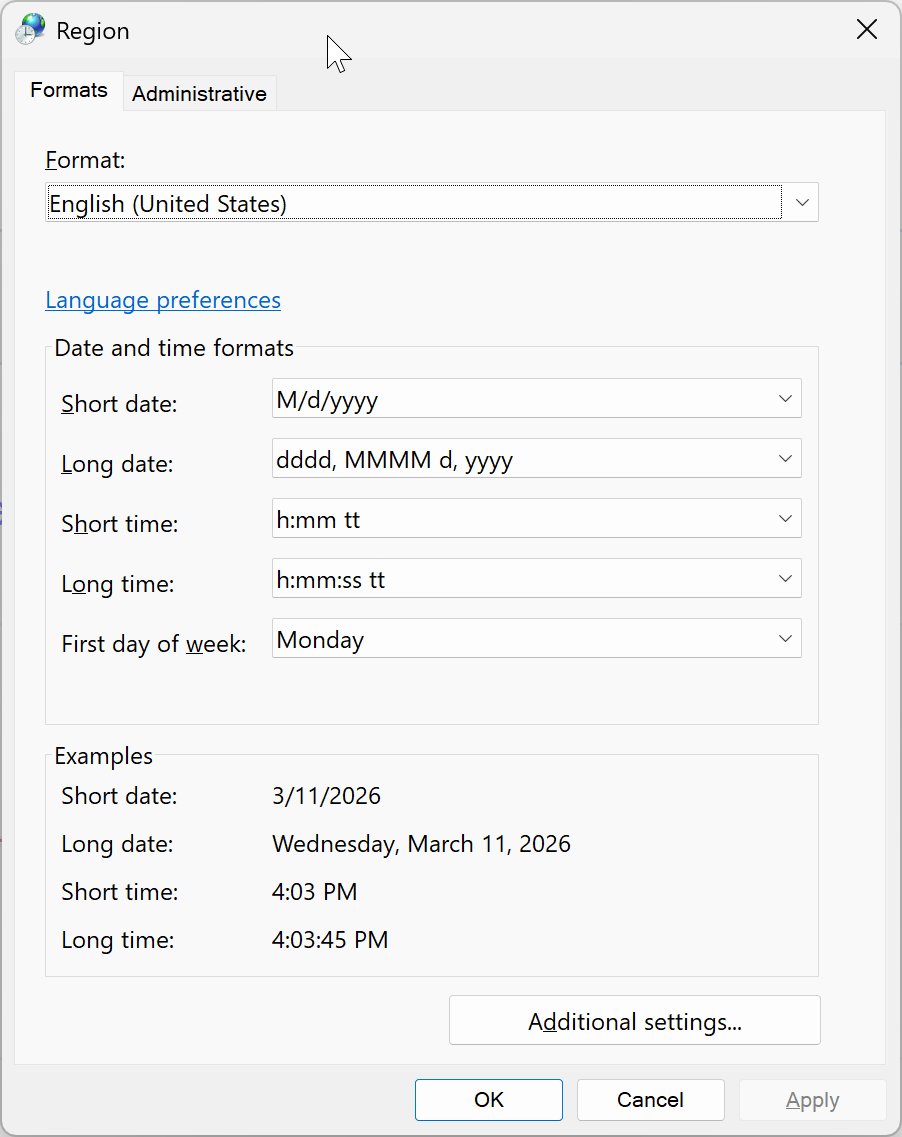Click the example 'Wednesday, March 11, 2026' text

click(421, 844)
